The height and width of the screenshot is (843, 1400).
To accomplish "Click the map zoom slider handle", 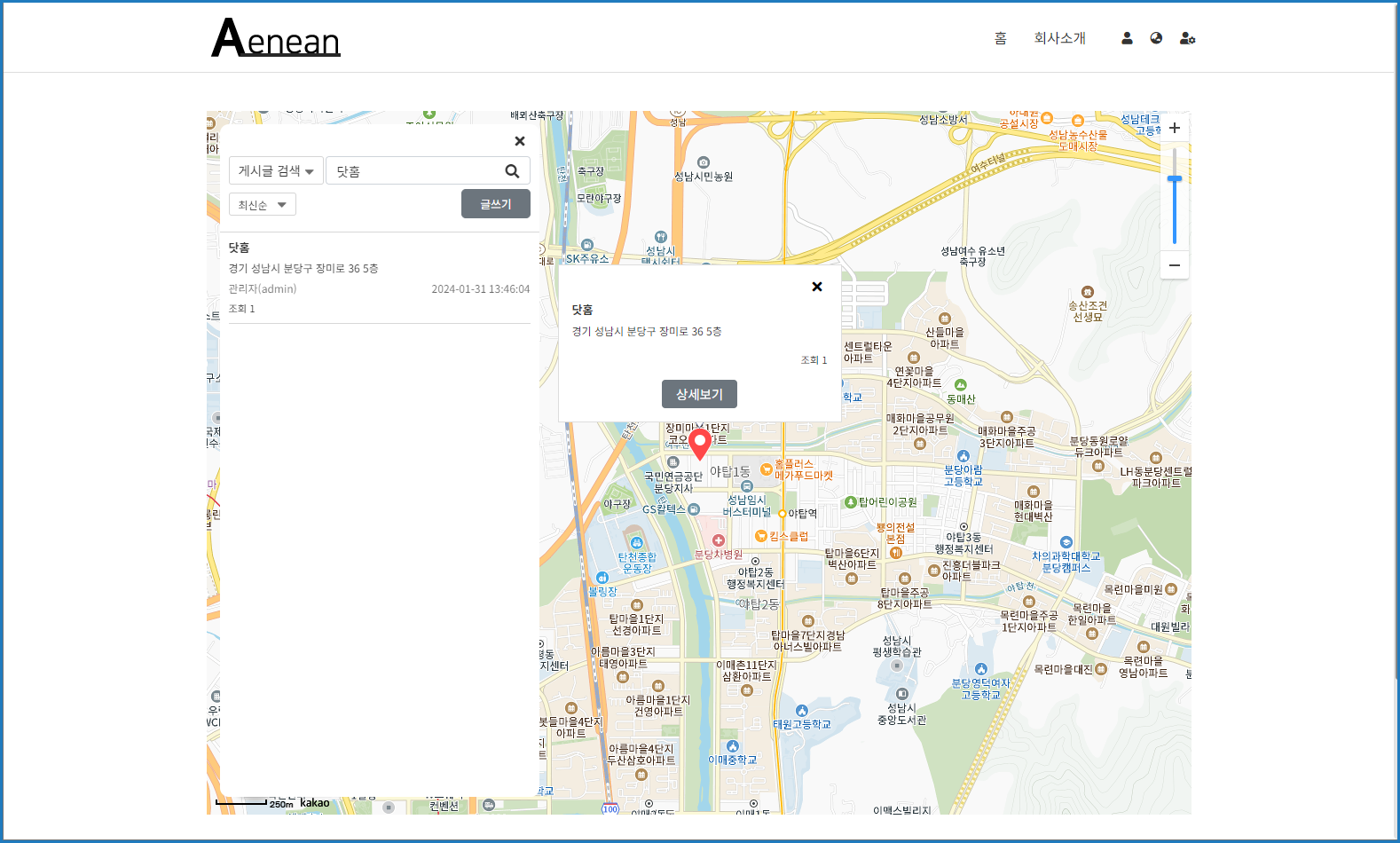I will pos(1174,179).
